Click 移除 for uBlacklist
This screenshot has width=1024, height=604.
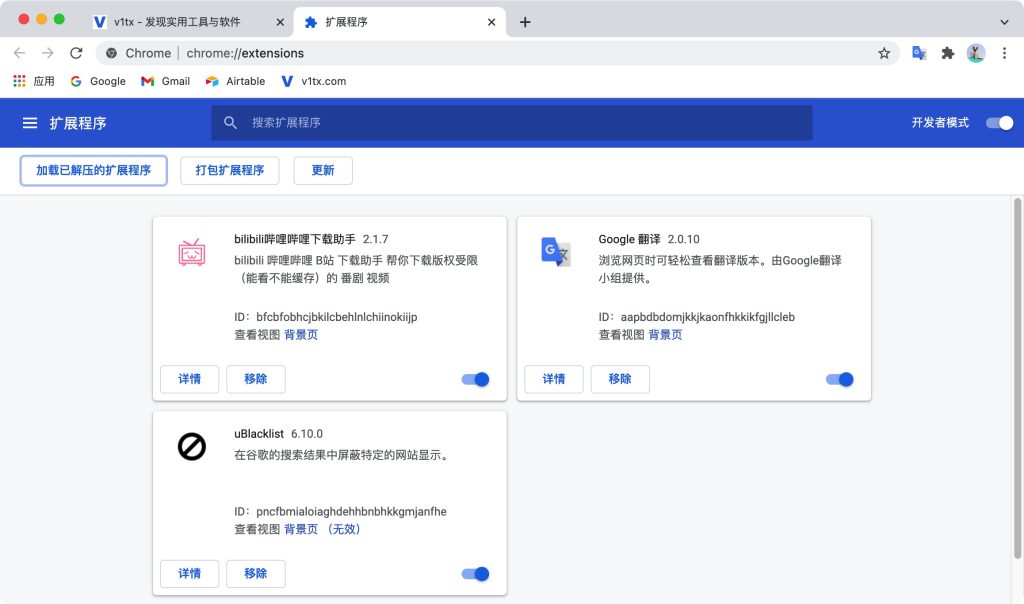pyautogui.click(x=256, y=574)
